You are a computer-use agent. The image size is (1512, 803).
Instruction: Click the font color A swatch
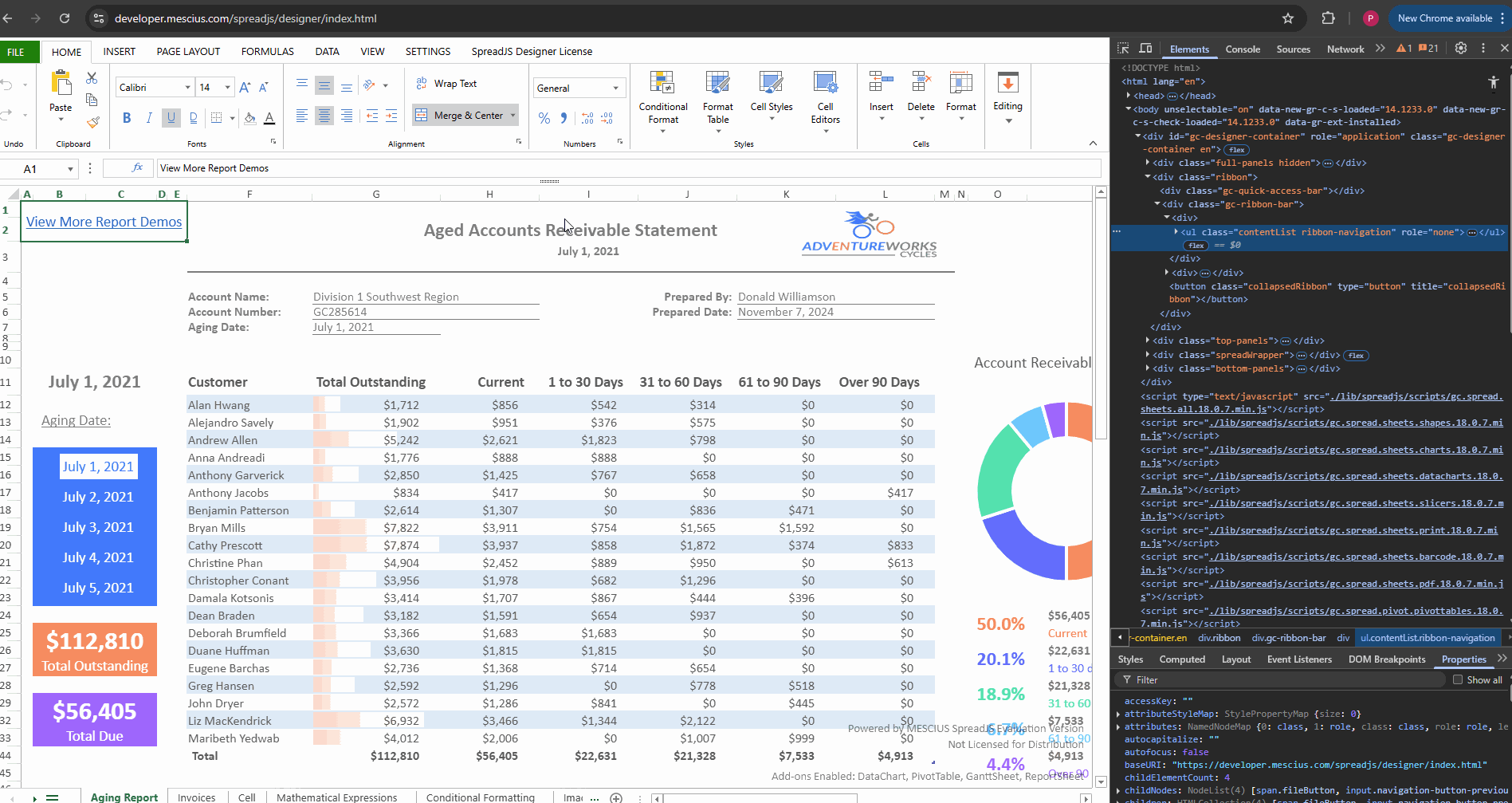click(x=269, y=118)
